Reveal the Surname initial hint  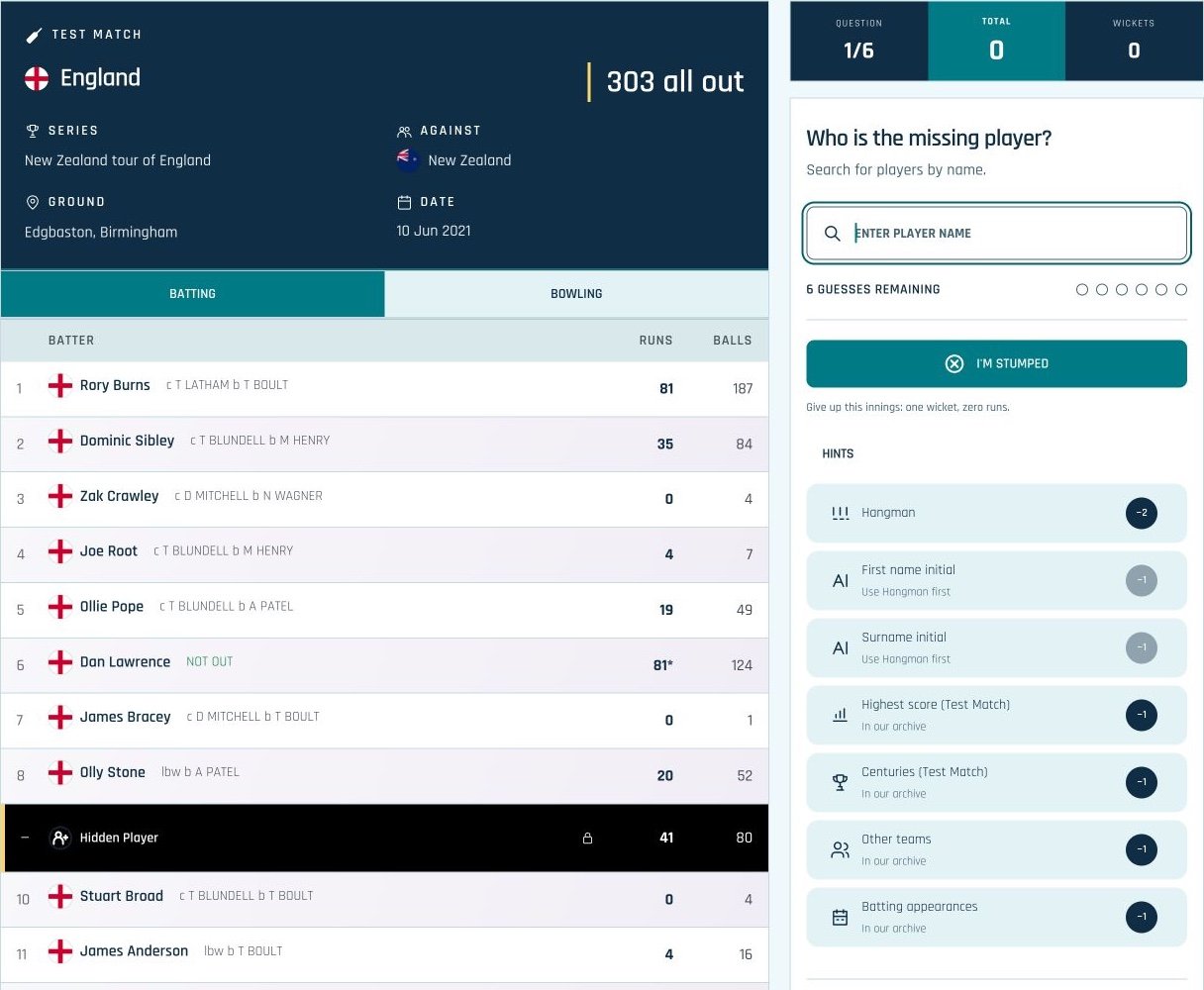pyautogui.click(x=996, y=647)
